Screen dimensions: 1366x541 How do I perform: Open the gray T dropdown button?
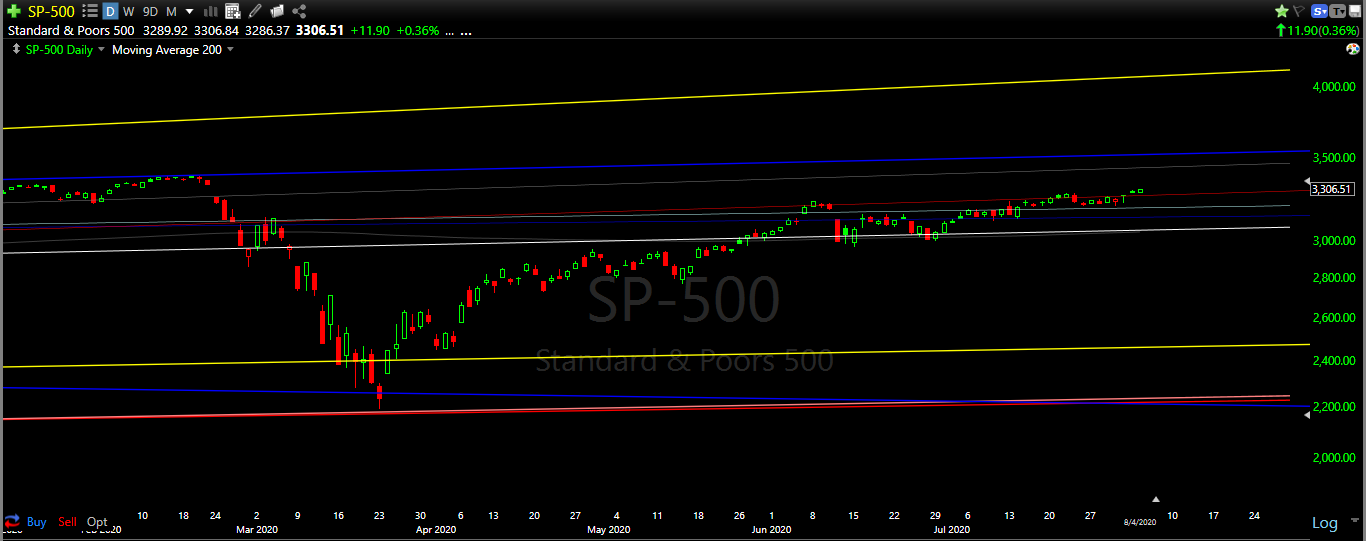1338,11
